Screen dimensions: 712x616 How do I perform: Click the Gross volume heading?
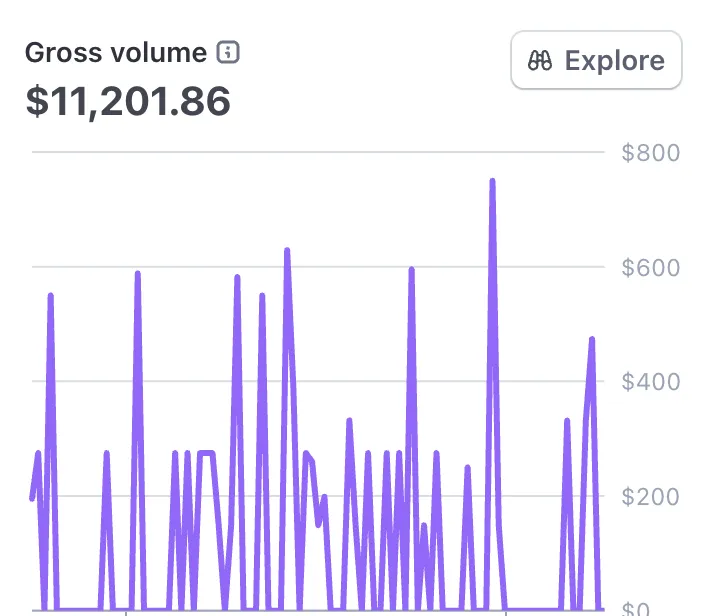tap(116, 53)
